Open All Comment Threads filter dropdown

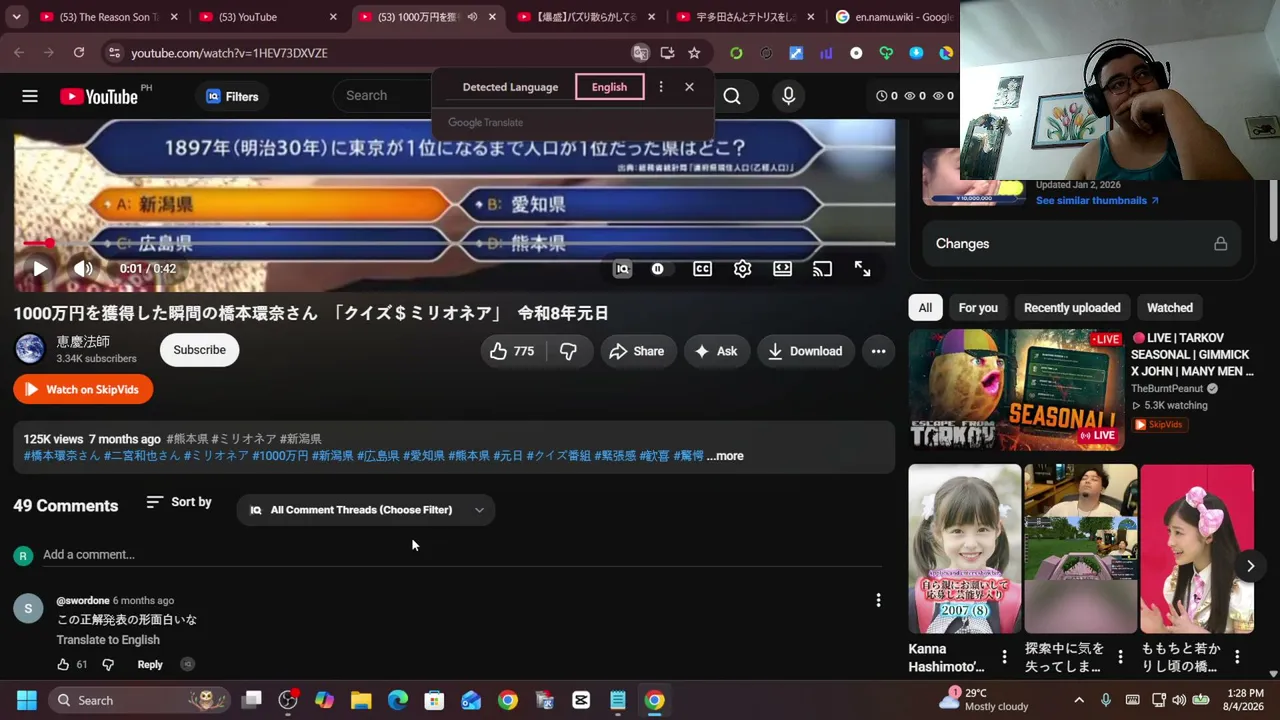coord(367,510)
